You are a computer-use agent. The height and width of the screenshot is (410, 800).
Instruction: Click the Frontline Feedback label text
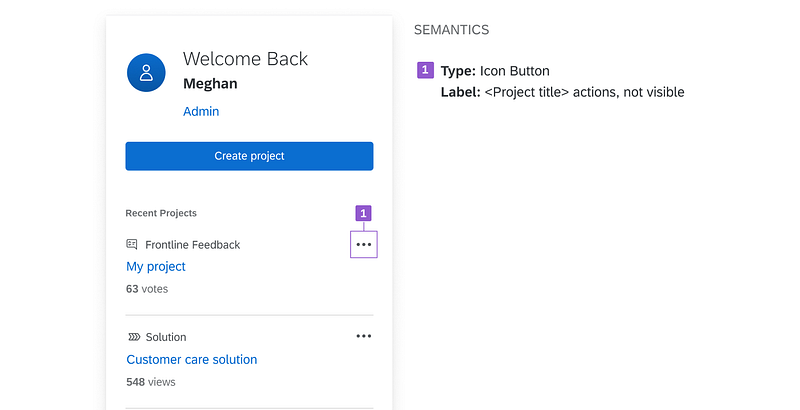click(x=193, y=244)
